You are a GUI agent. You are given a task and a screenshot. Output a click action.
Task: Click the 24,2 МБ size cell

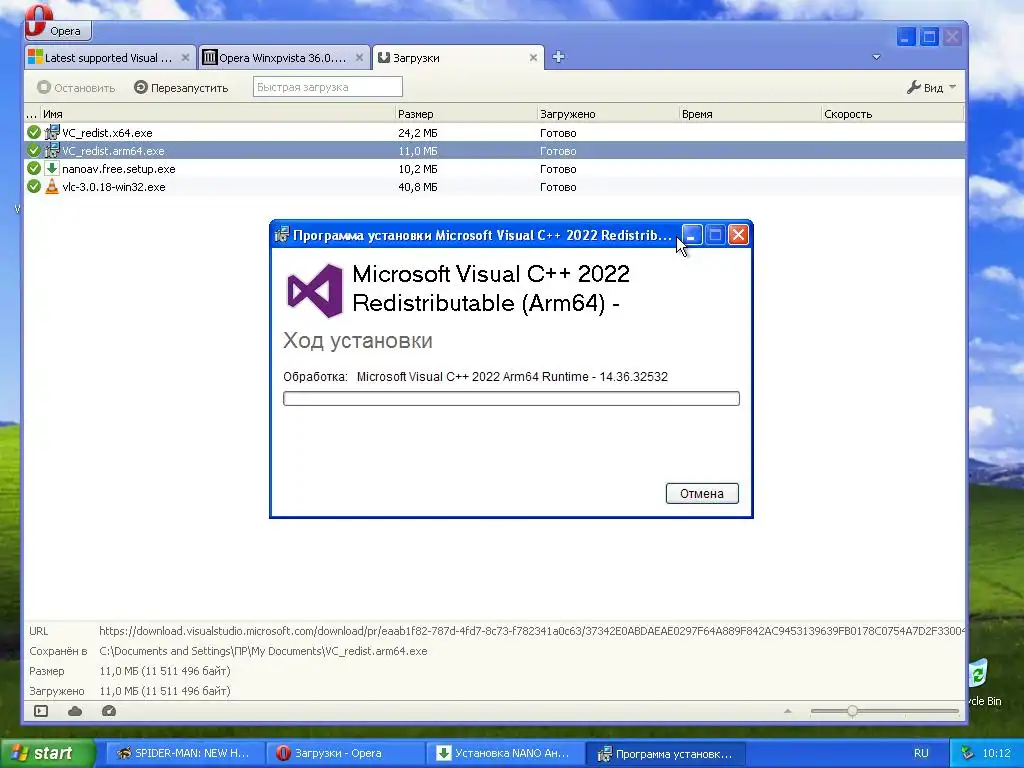[x=417, y=133]
